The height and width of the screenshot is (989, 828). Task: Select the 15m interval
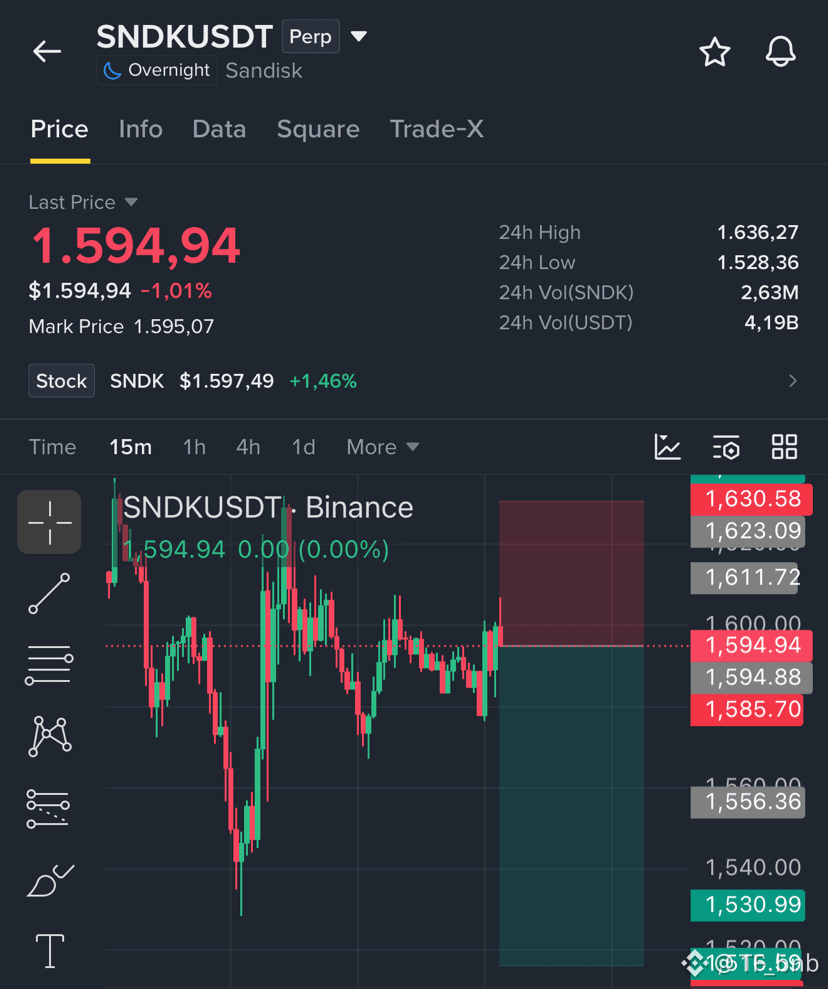131,447
